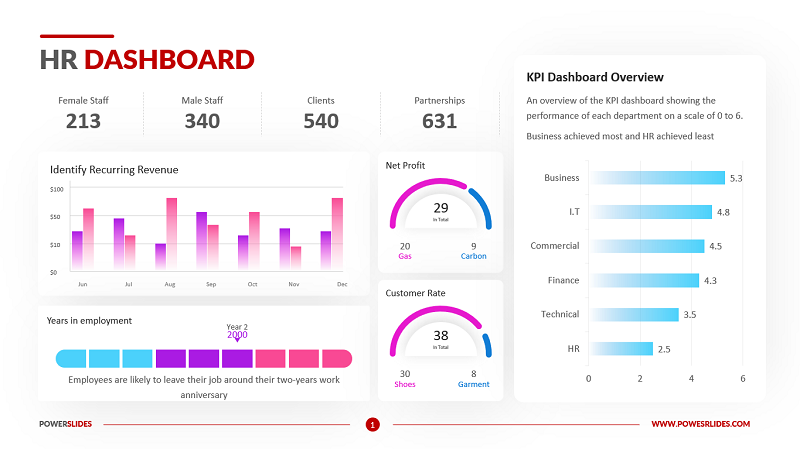Click the Years in employment heading
800x449 pixels.
coord(89,320)
